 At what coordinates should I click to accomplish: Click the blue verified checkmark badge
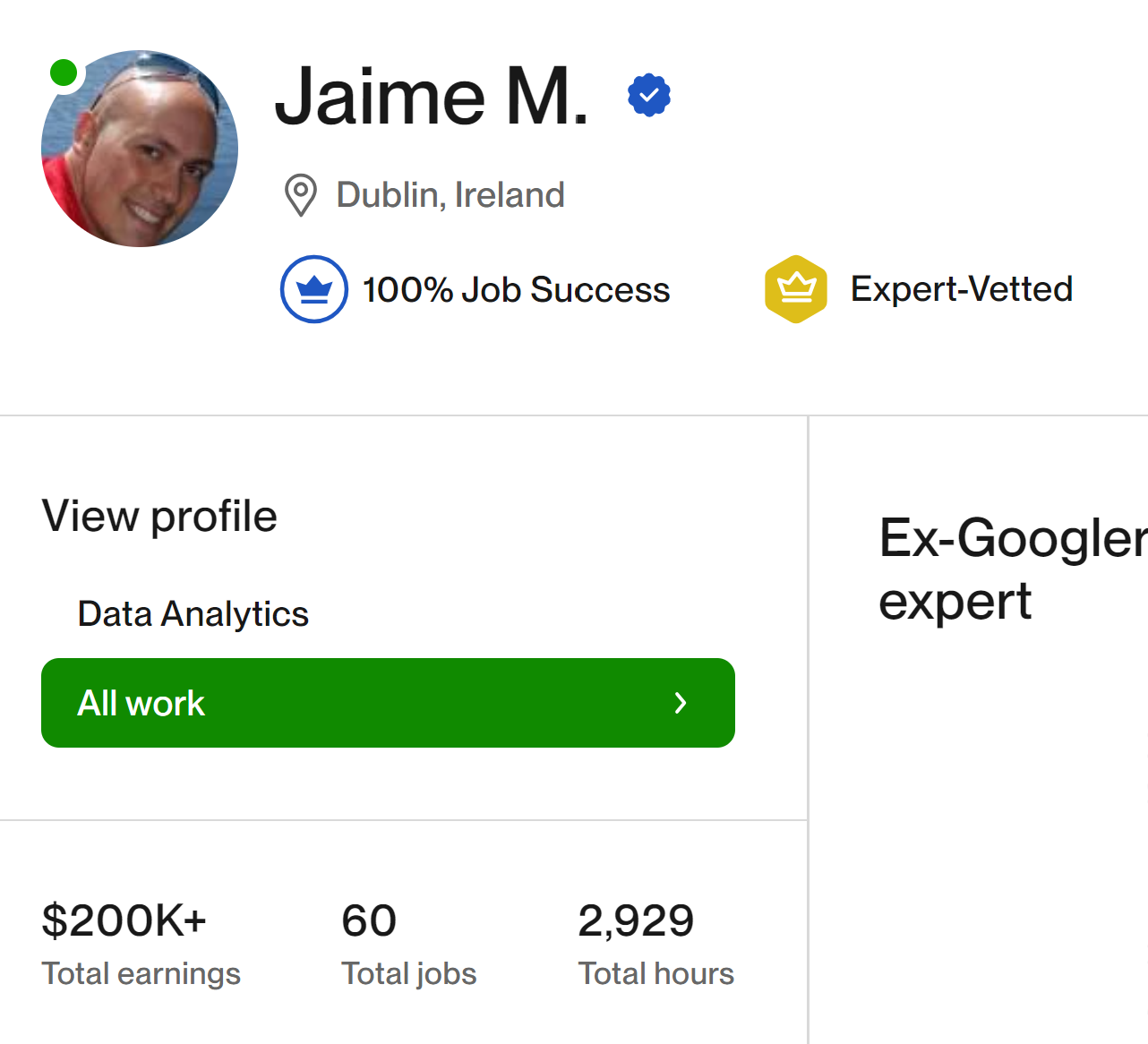tap(649, 95)
